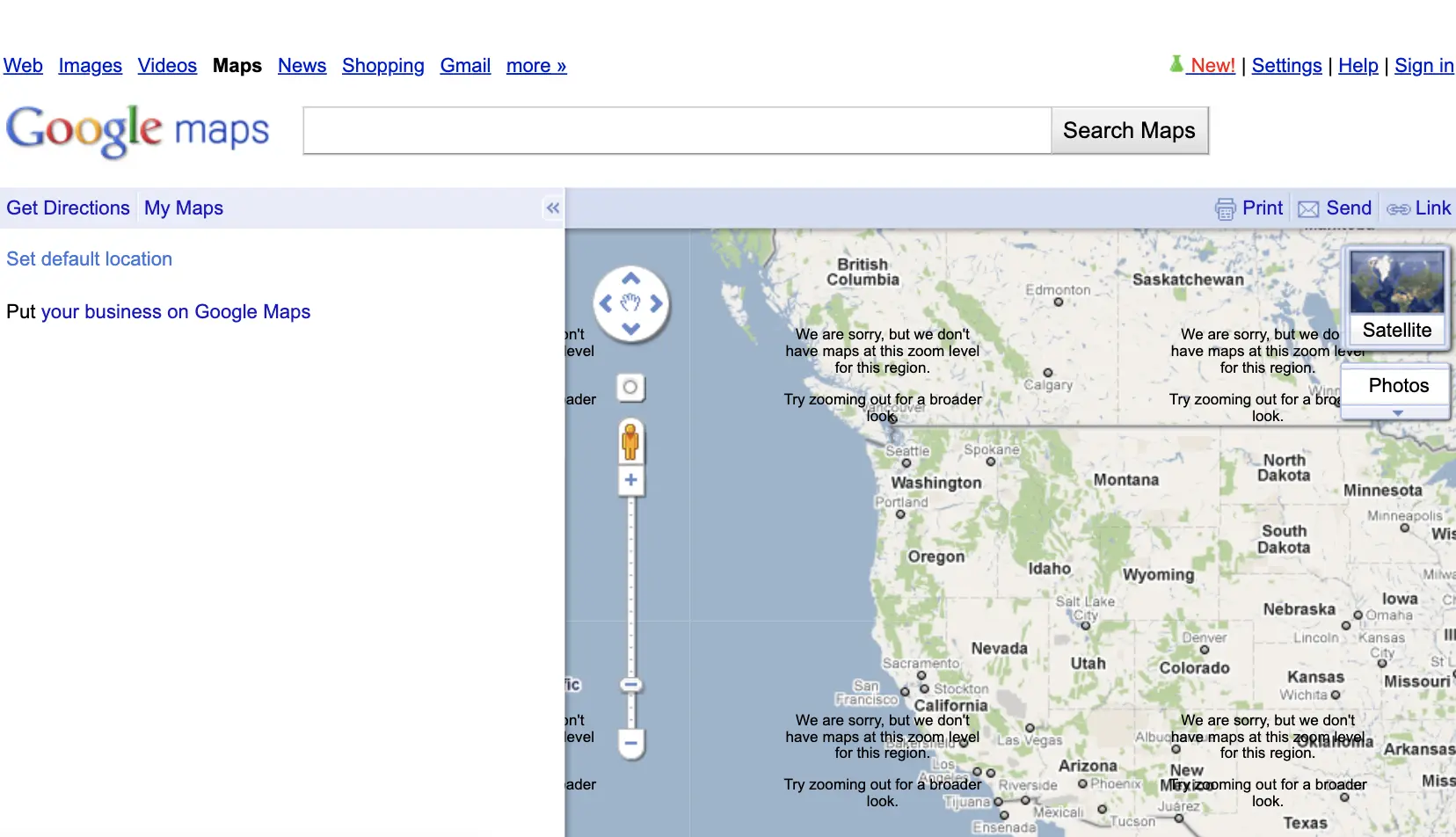1456x837 pixels.
Task: Focus the maps search input field
Action: click(x=677, y=130)
